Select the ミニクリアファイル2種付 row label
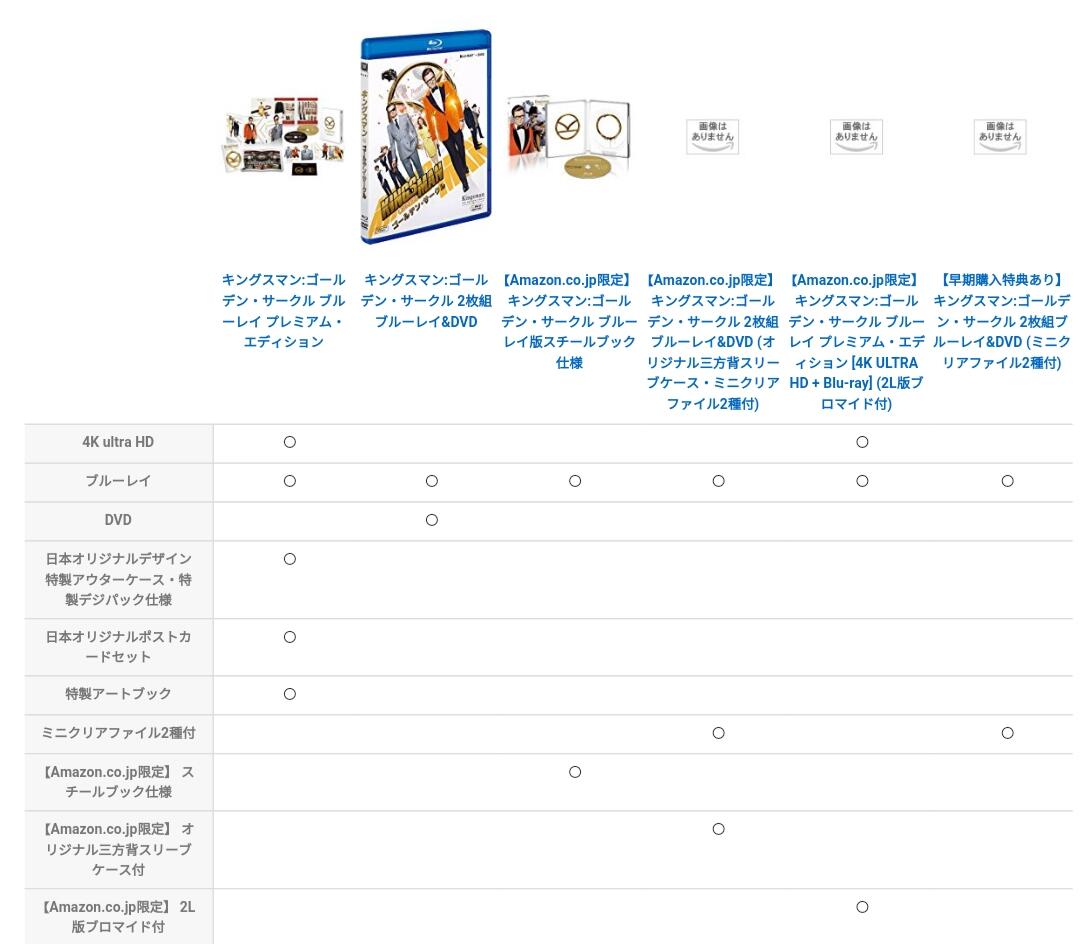 tap(118, 733)
